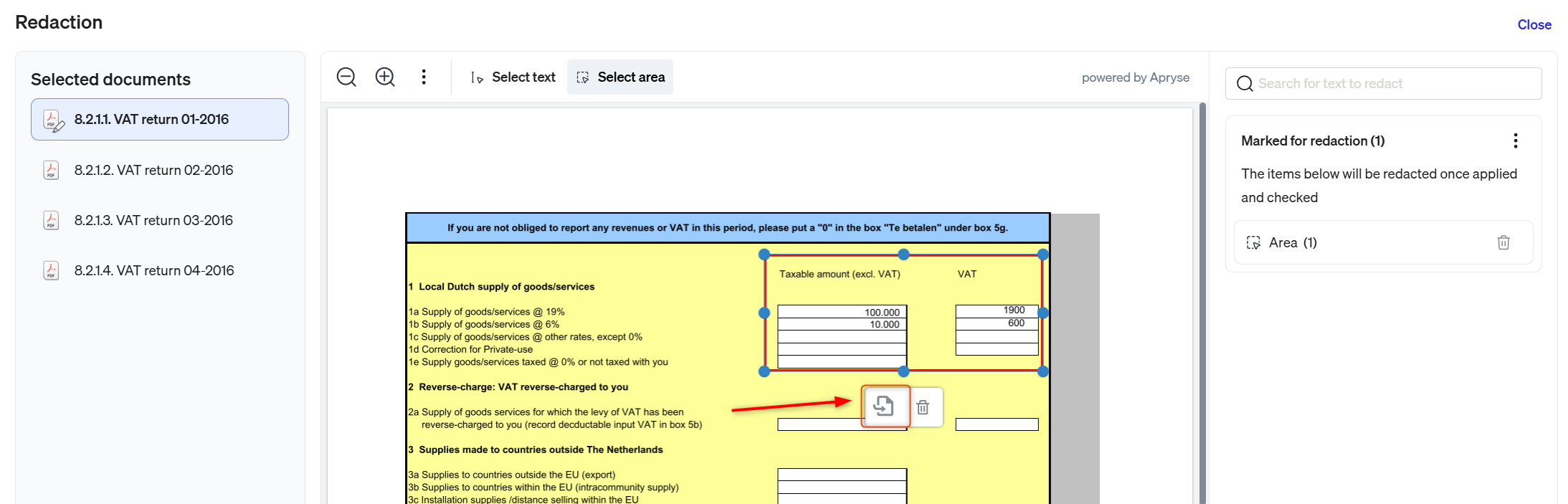Click the 10.000 taxable amount cell
Image resolution: width=1568 pixels, height=504 pixels.
(842, 325)
